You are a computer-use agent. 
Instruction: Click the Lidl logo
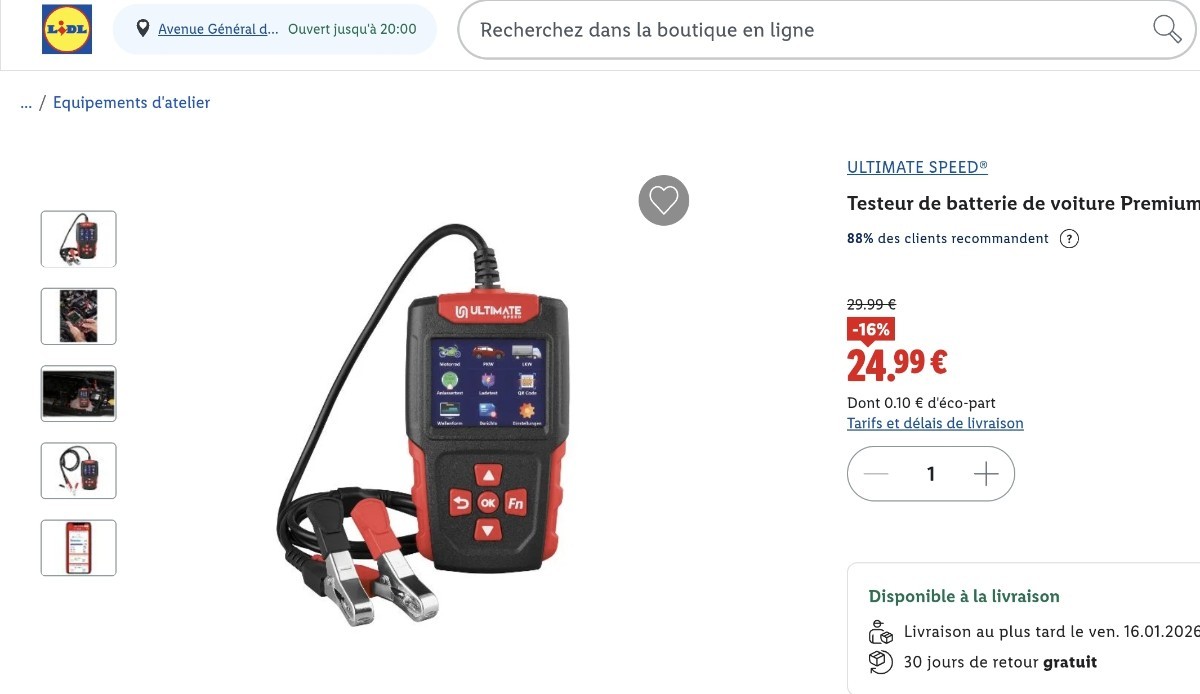click(67, 29)
